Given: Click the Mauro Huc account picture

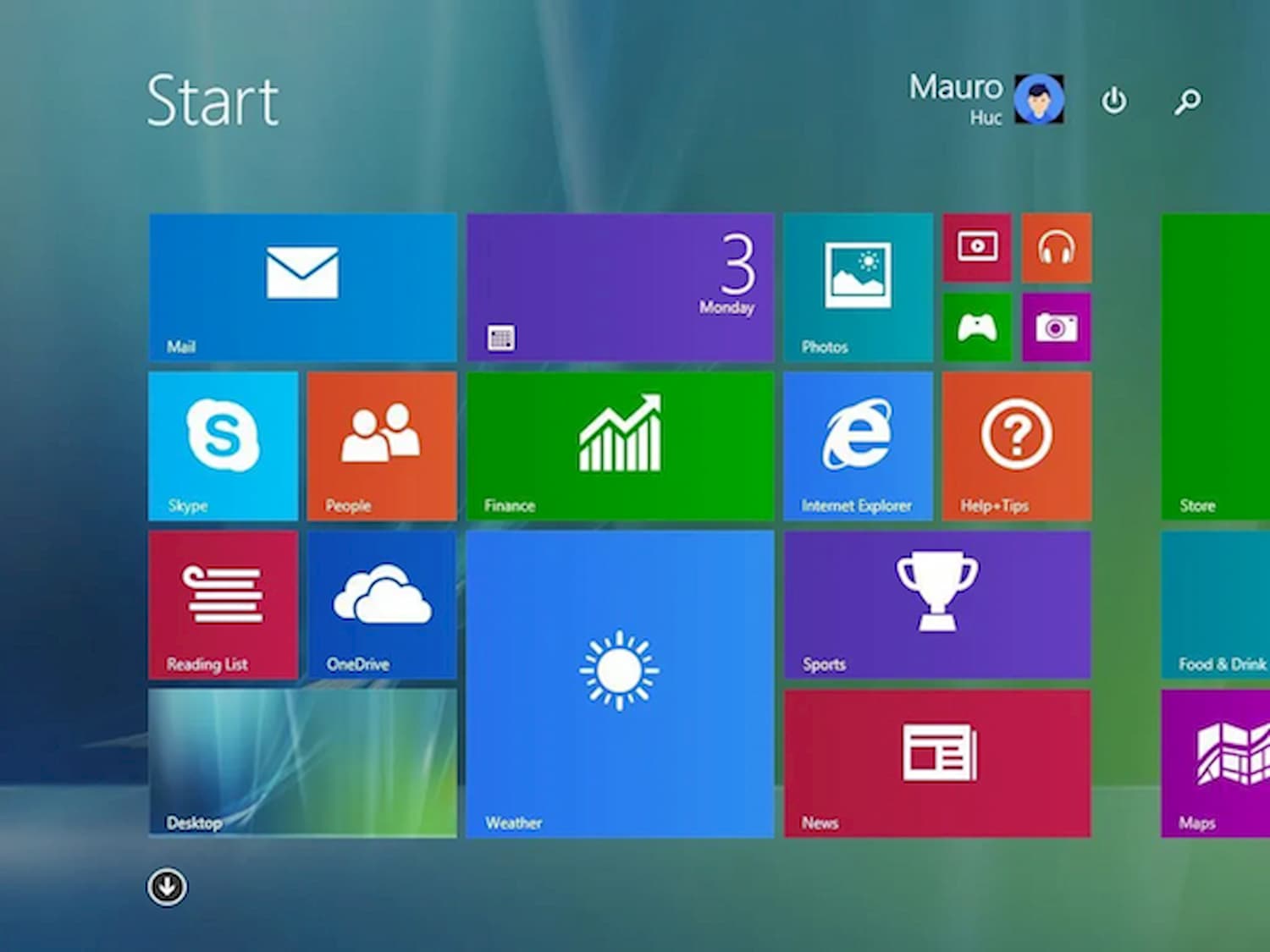Looking at the screenshot, I should click(1041, 99).
